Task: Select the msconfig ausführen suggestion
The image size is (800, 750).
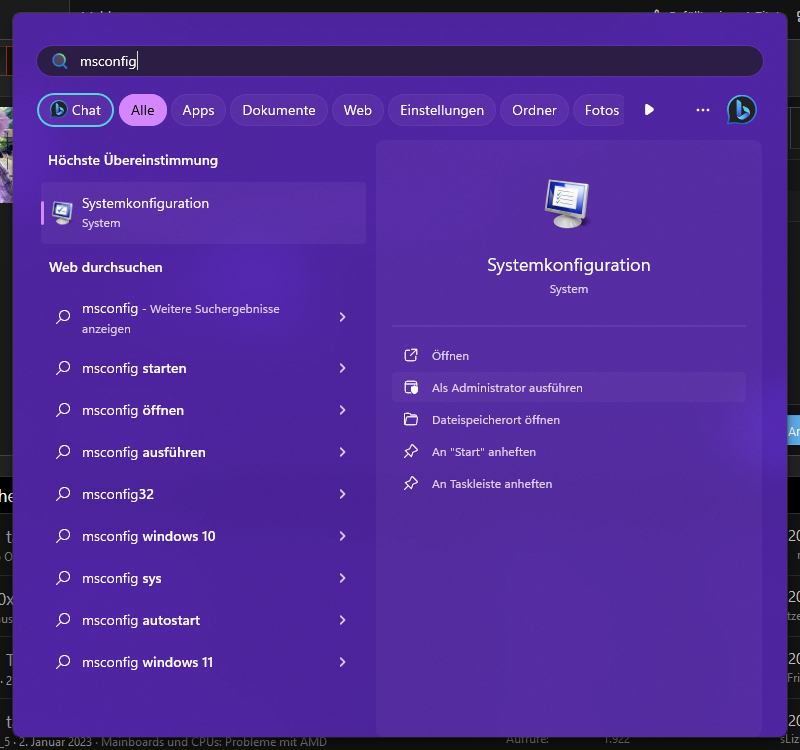Action: pyautogui.click(x=204, y=452)
